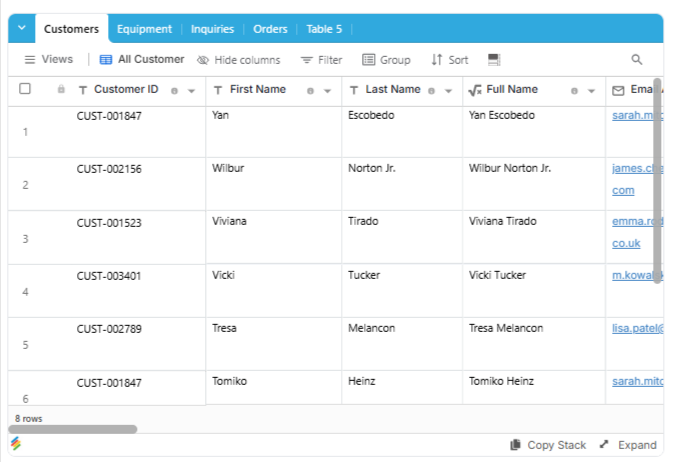Image resolution: width=676 pixels, height=462 pixels.
Task: Switch to the Equipment tab
Action: click(144, 29)
